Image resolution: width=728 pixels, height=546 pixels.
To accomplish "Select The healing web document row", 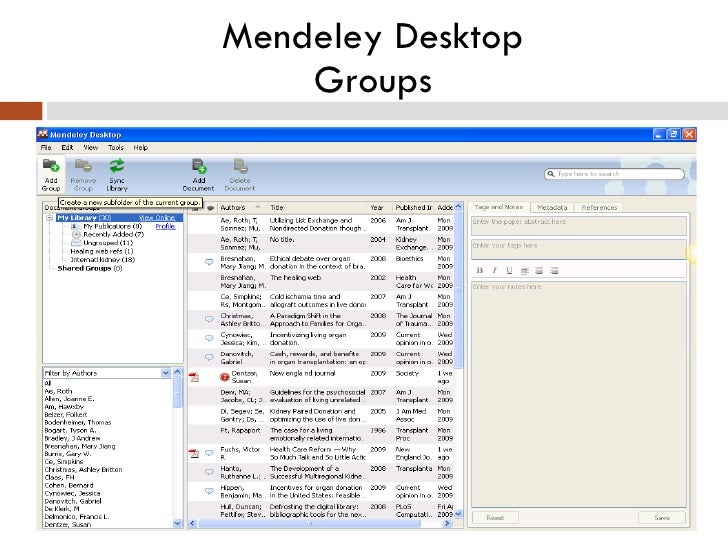I will 321,281.
